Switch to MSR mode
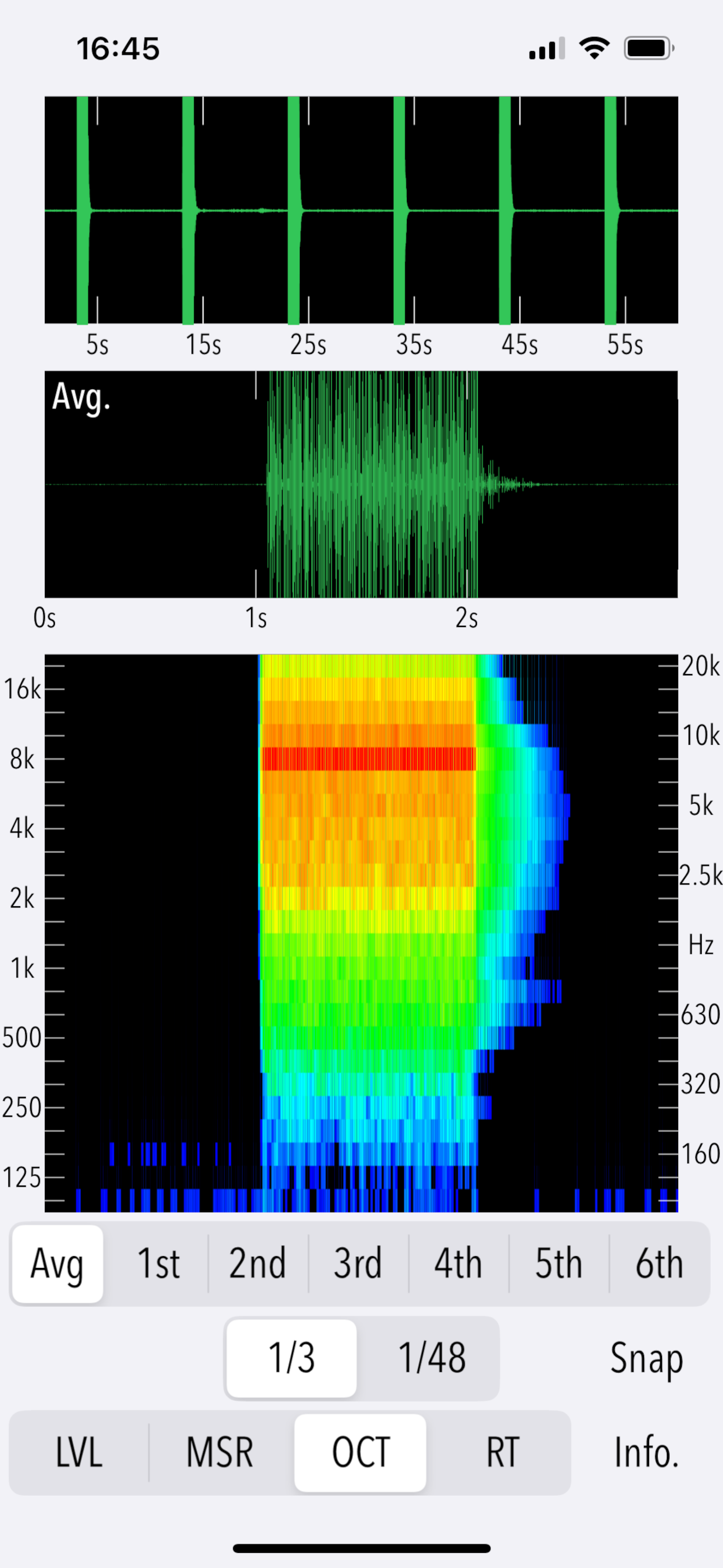Viewport: 723px width, 1568px height. (x=220, y=1452)
